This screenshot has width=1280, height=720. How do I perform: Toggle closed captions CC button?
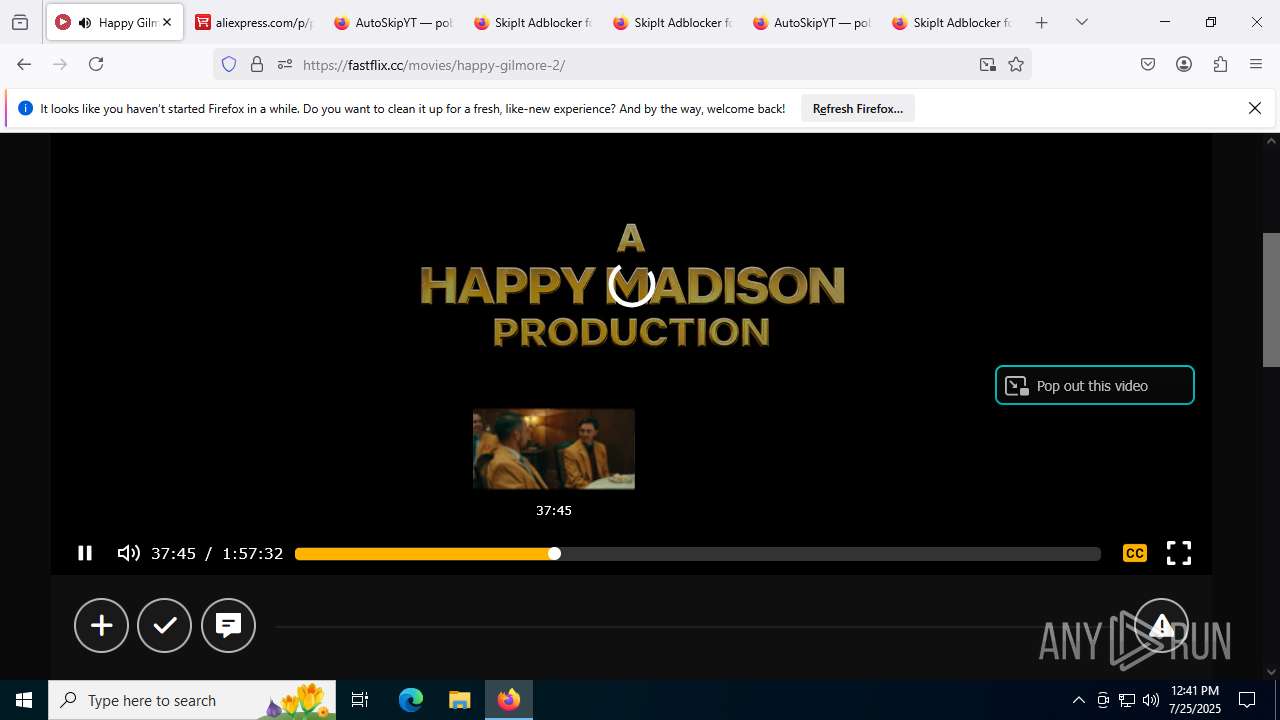click(1134, 553)
